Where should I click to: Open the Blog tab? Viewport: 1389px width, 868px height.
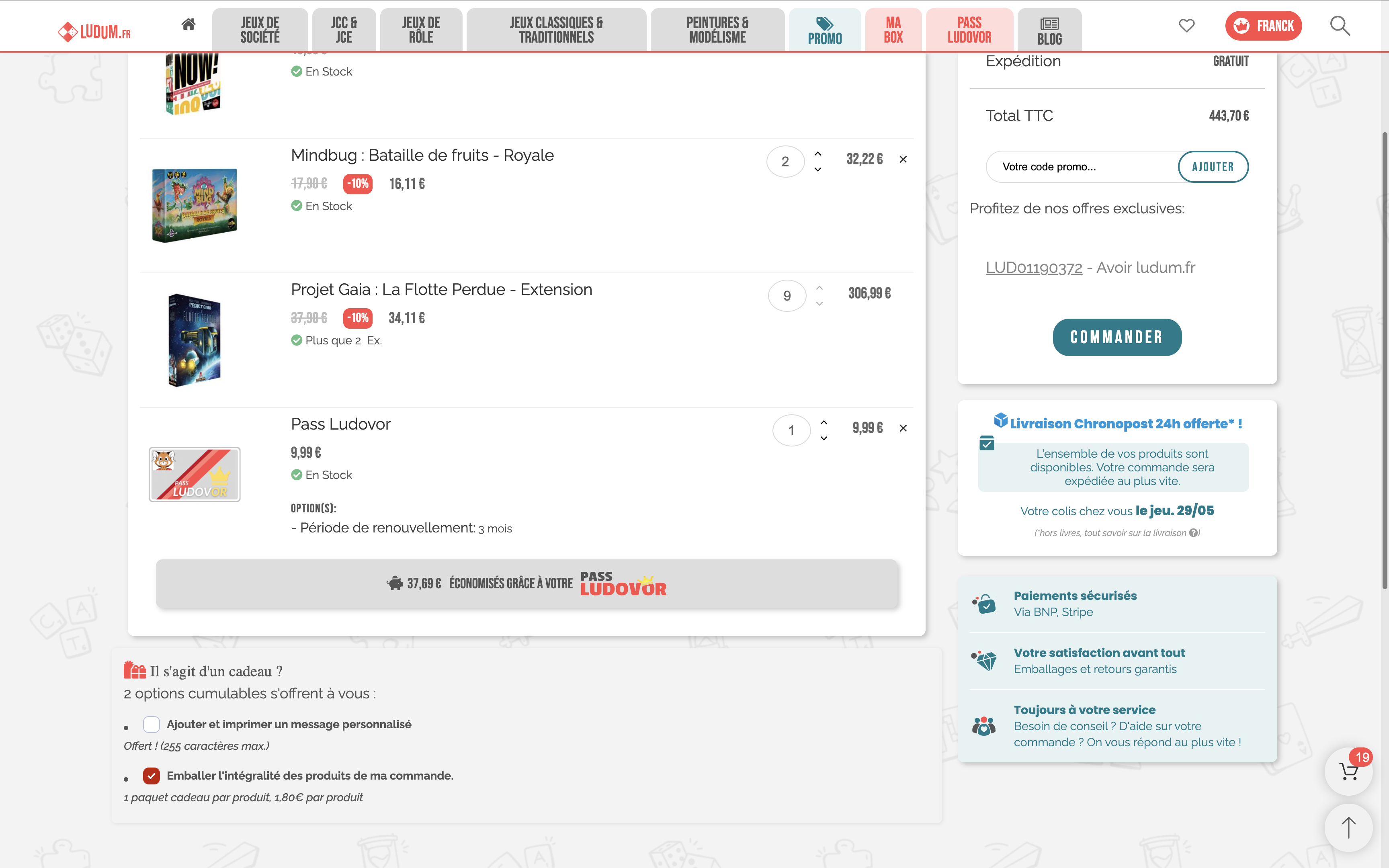tap(1049, 30)
